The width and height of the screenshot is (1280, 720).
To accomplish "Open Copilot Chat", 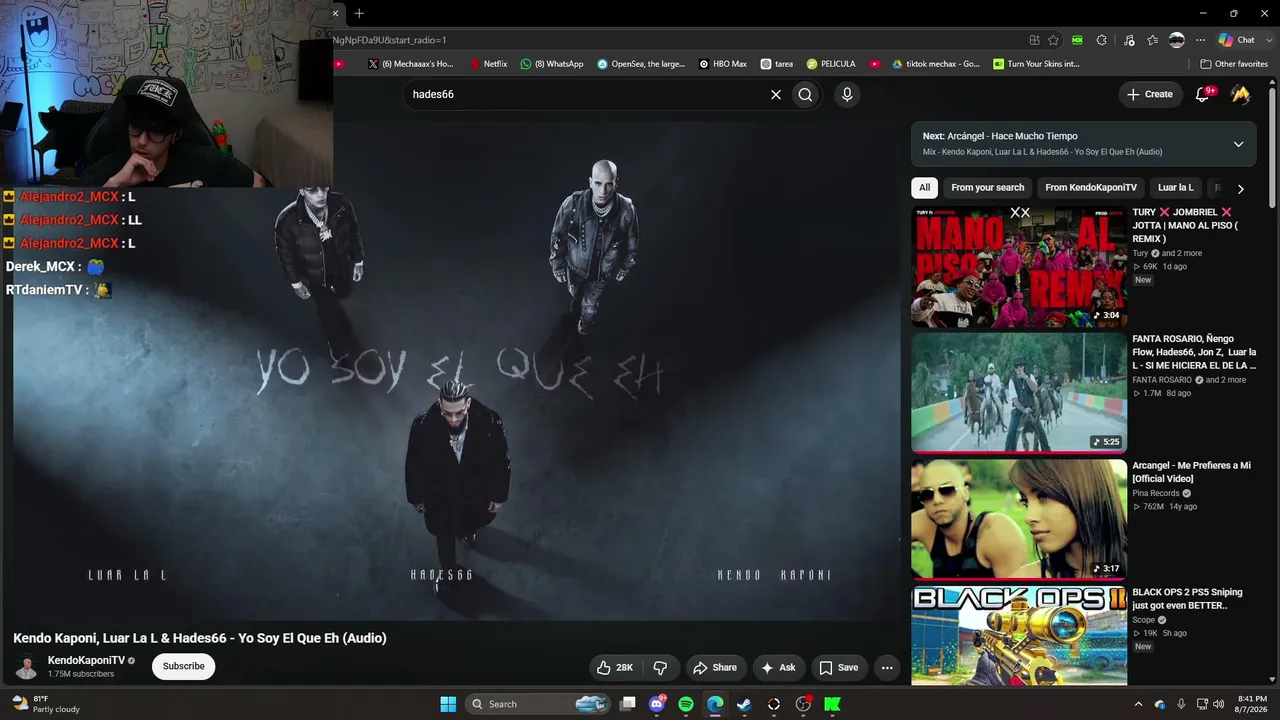I will point(1237,40).
